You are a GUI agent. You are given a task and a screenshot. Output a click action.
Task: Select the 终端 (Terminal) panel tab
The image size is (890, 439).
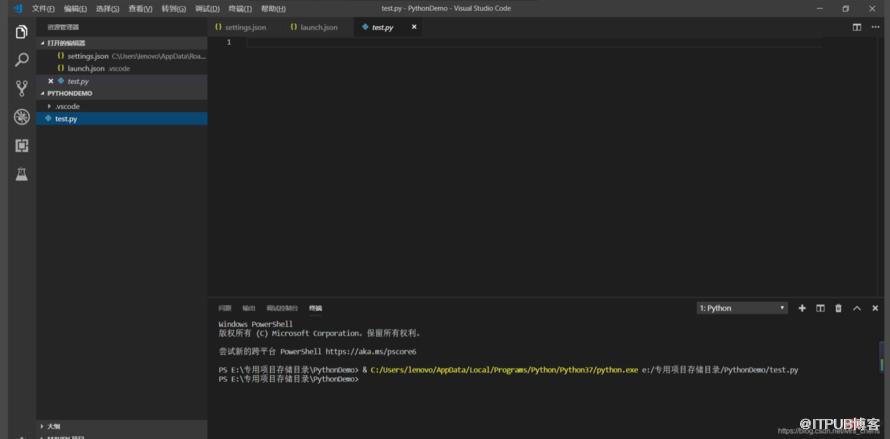click(316, 308)
